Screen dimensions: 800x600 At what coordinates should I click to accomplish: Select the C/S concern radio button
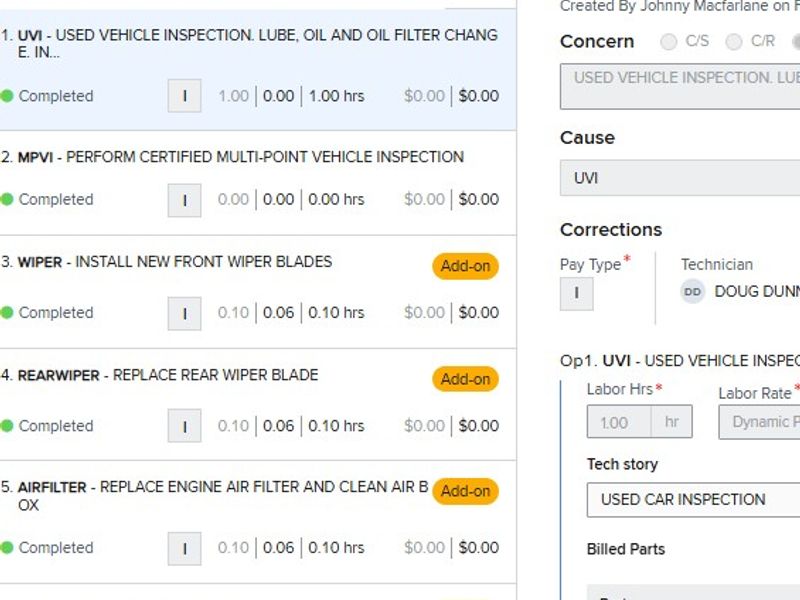(x=669, y=42)
